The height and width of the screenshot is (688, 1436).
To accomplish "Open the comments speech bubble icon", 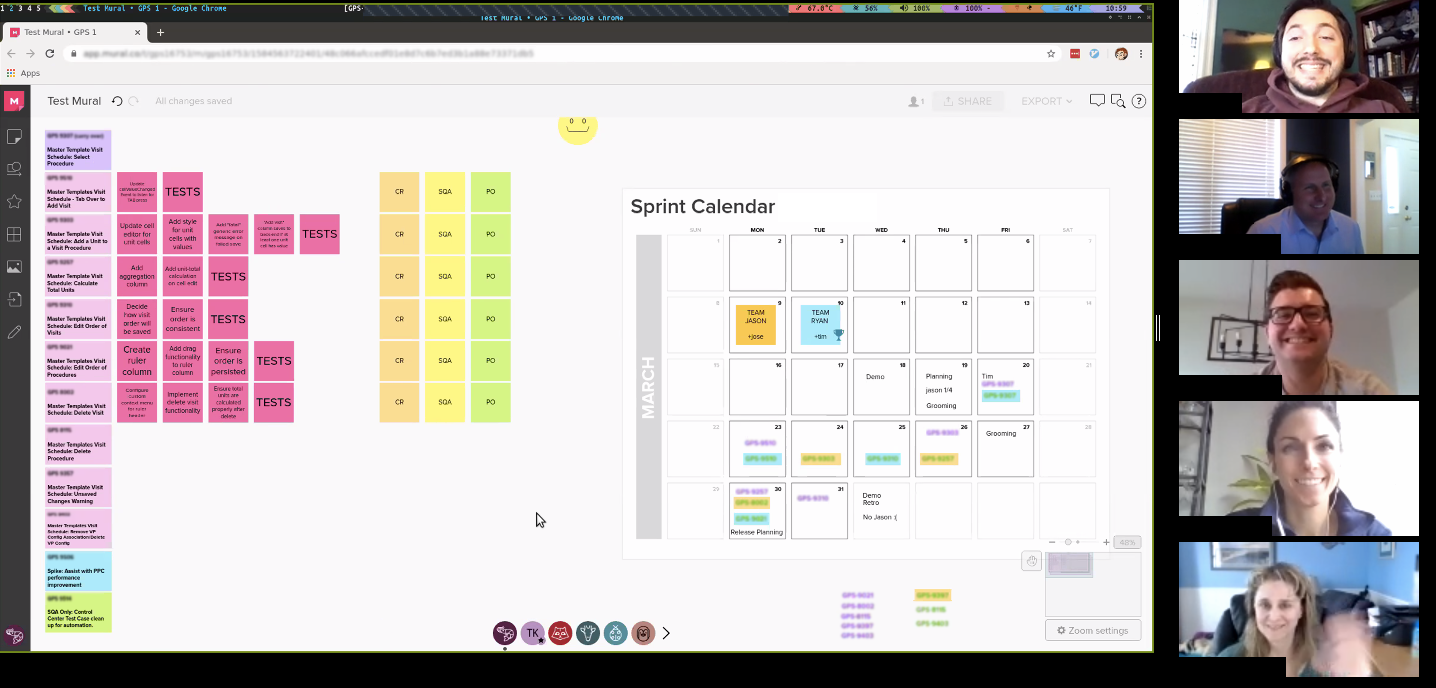I will pyautogui.click(x=1097, y=101).
